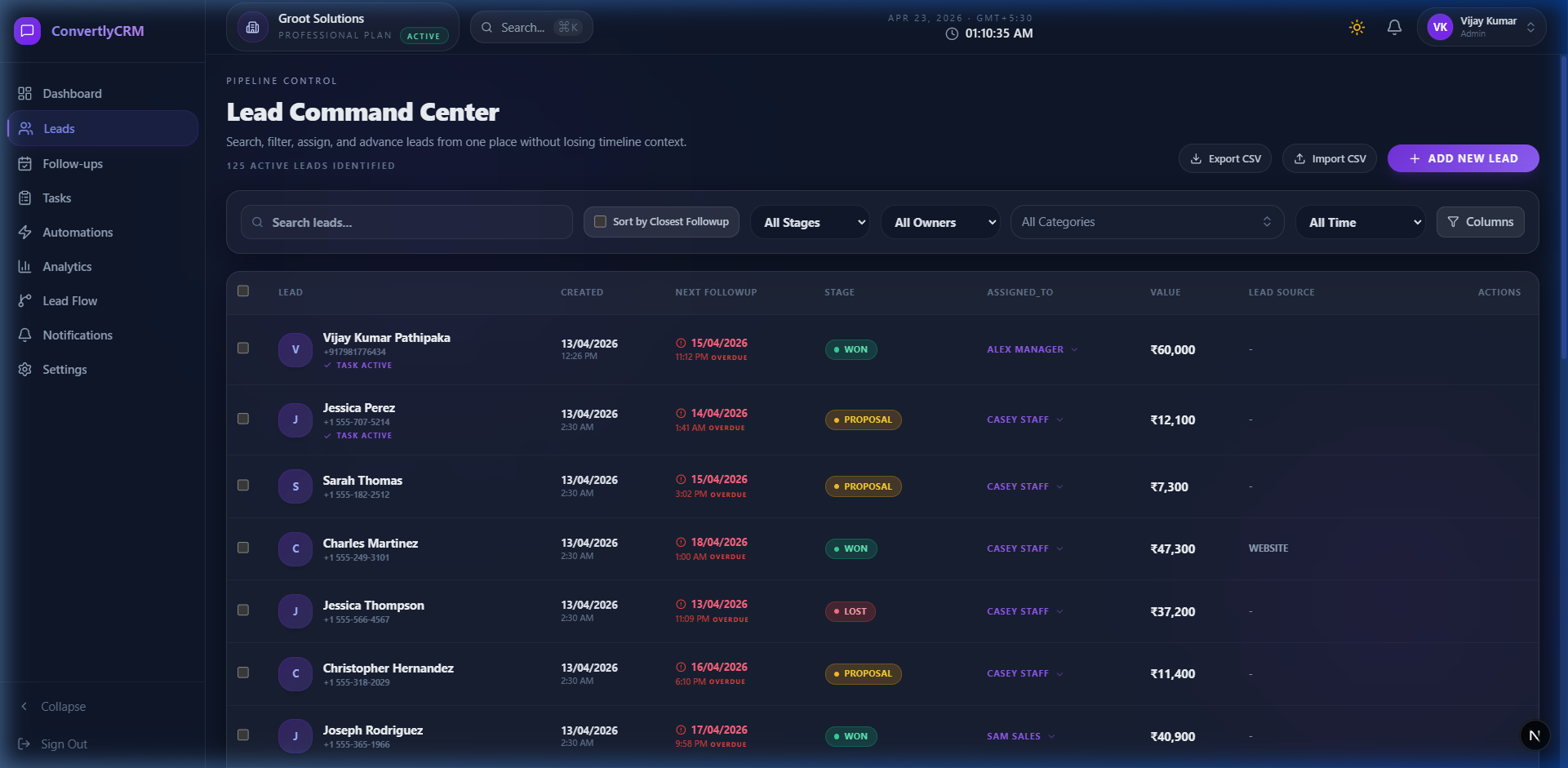Enable Sort by Closest Followup checkbox
Screen dimensions: 1568x768
click(x=601, y=222)
